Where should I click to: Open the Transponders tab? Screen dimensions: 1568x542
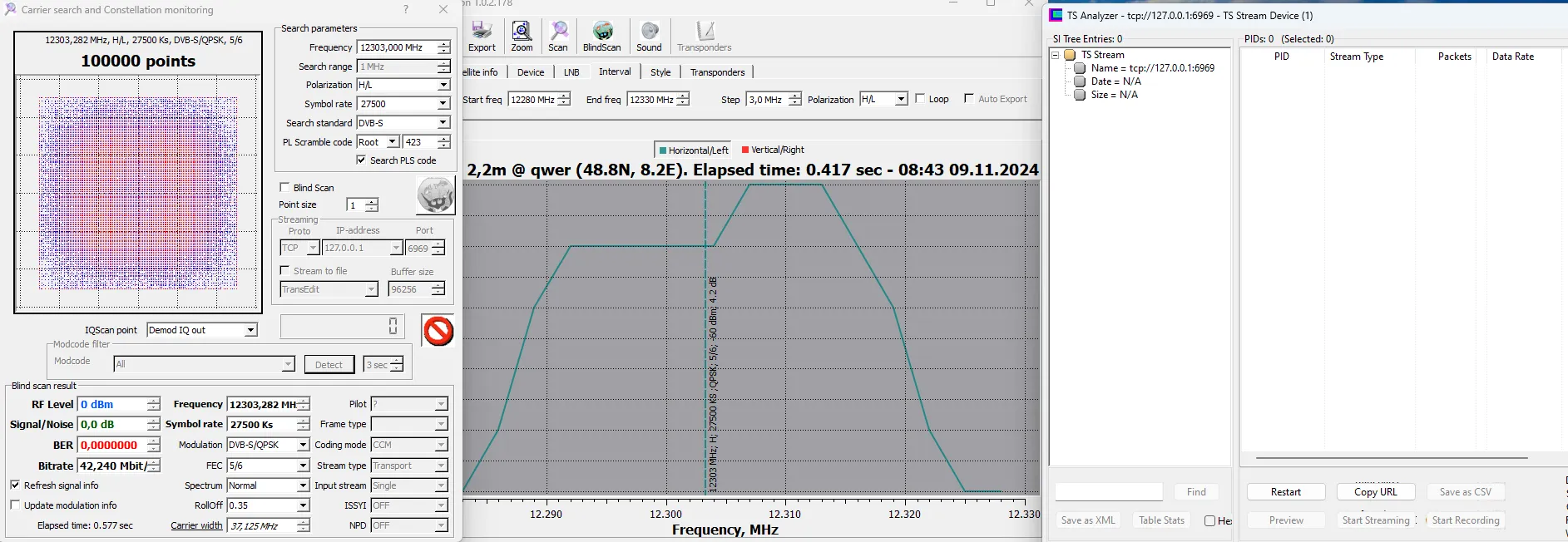pos(717,72)
